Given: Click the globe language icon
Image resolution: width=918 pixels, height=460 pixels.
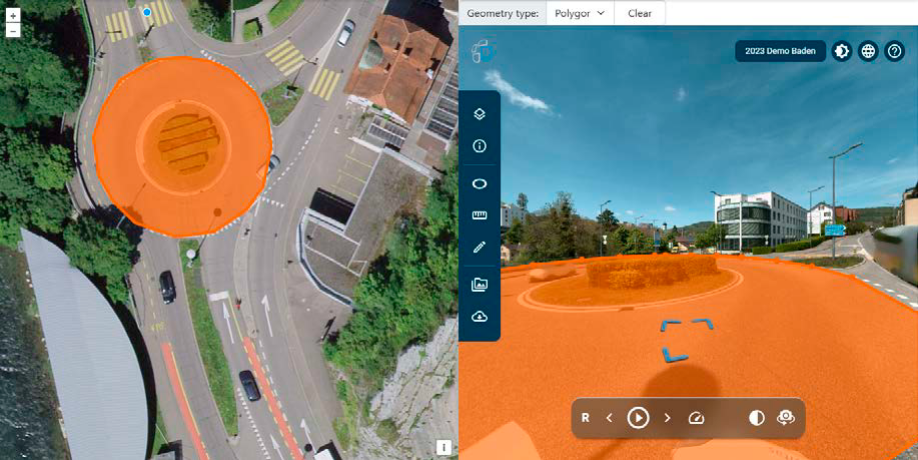Looking at the screenshot, I should 869,51.
